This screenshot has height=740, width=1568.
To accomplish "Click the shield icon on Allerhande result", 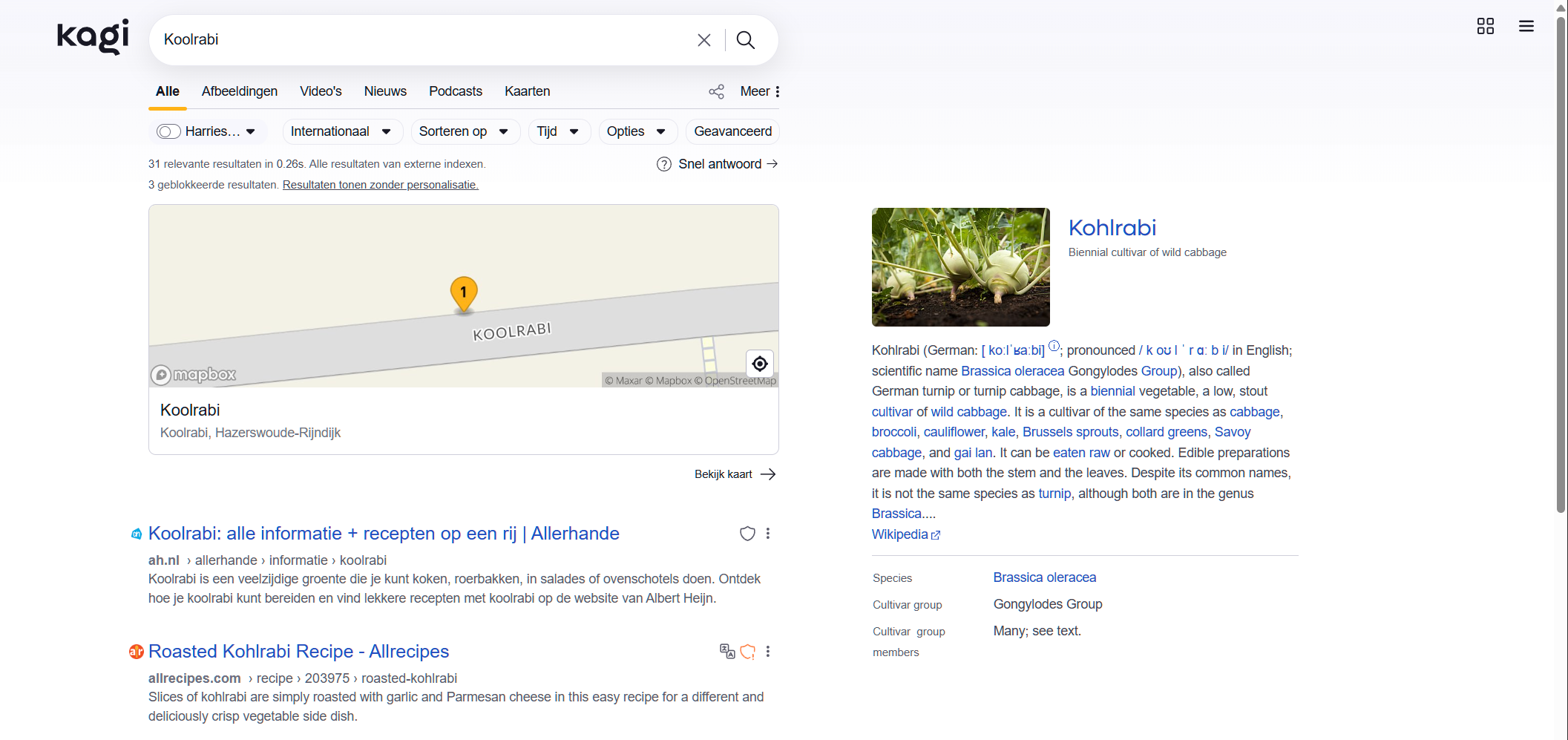I will tap(747, 534).
